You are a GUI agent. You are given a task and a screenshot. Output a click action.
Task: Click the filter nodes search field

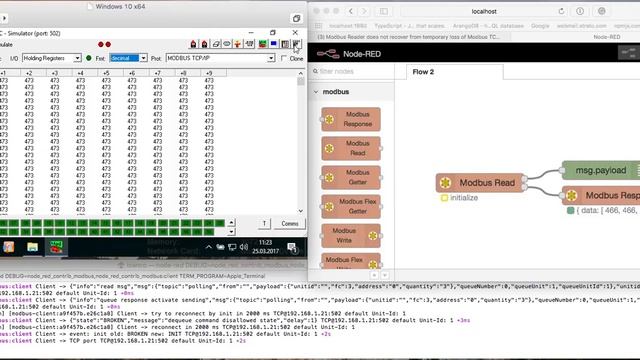pos(351,71)
